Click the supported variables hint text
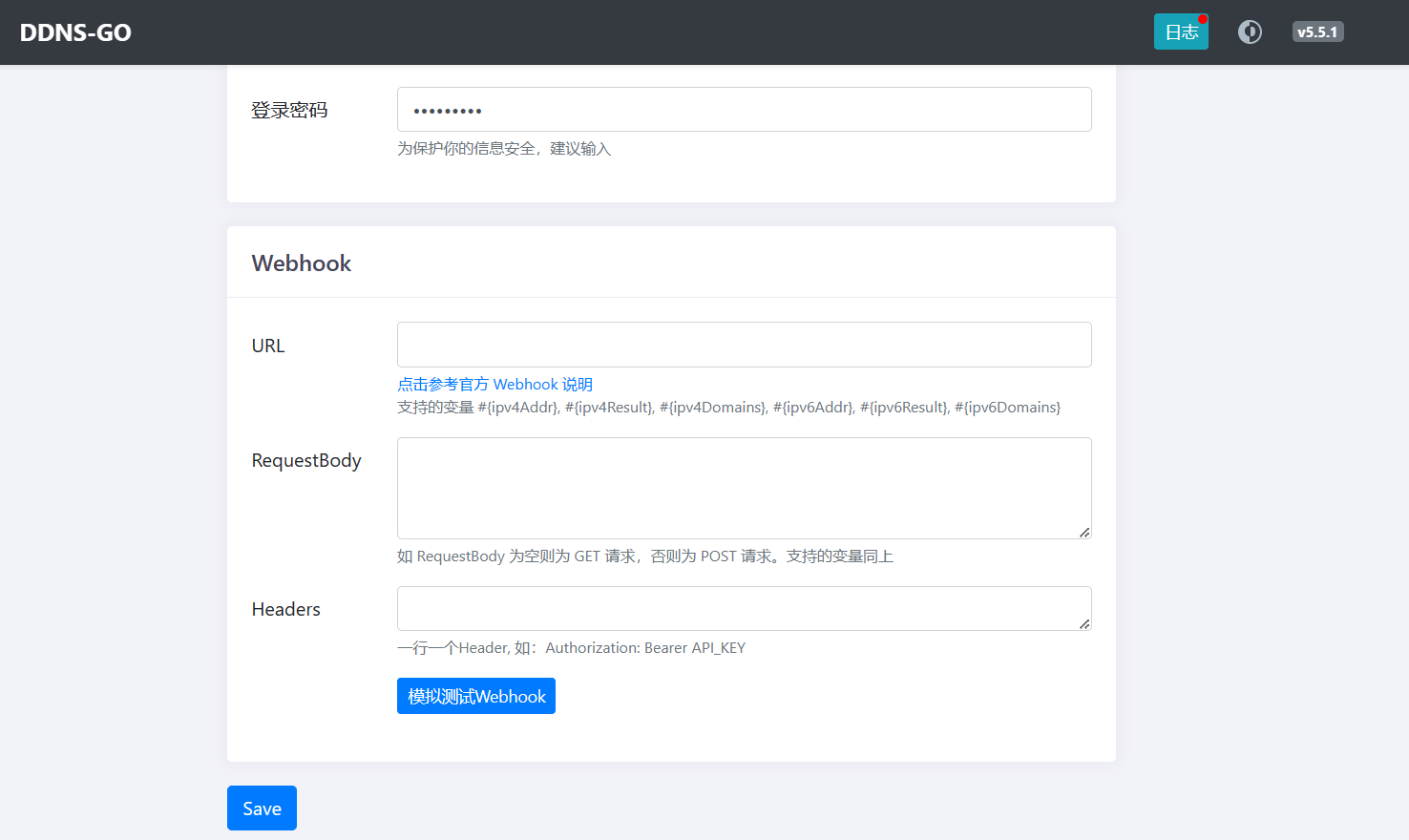The height and width of the screenshot is (840, 1409). point(728,408)
